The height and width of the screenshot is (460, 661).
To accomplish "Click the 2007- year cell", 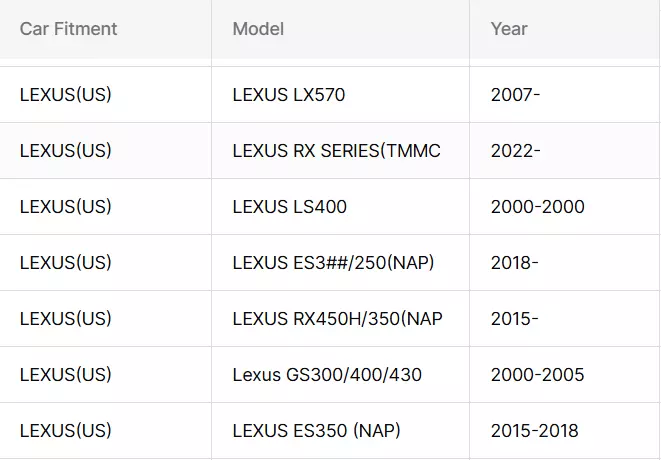I will (564, 94).
